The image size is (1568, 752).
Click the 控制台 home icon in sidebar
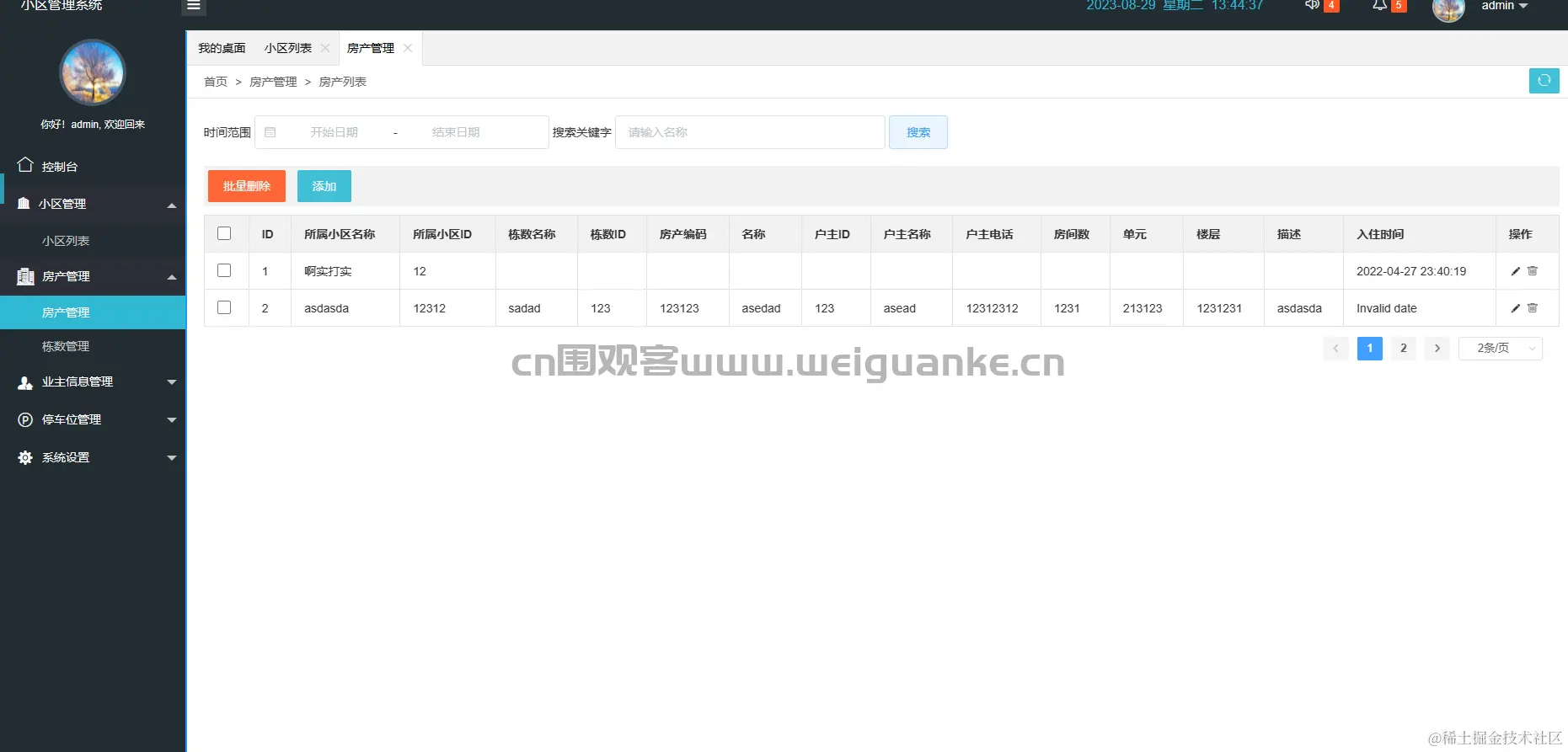pyautogui.click(x=25, y=165)
